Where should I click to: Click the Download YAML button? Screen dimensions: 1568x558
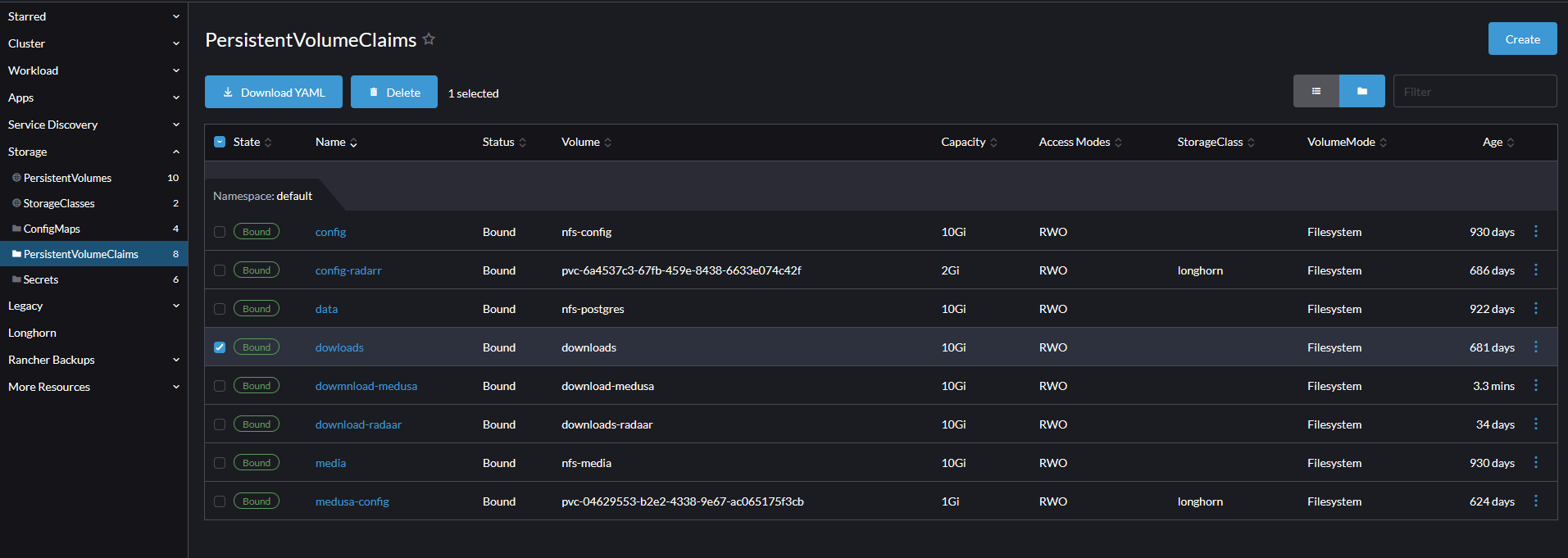pyautogui.click(x=274, y=92)
